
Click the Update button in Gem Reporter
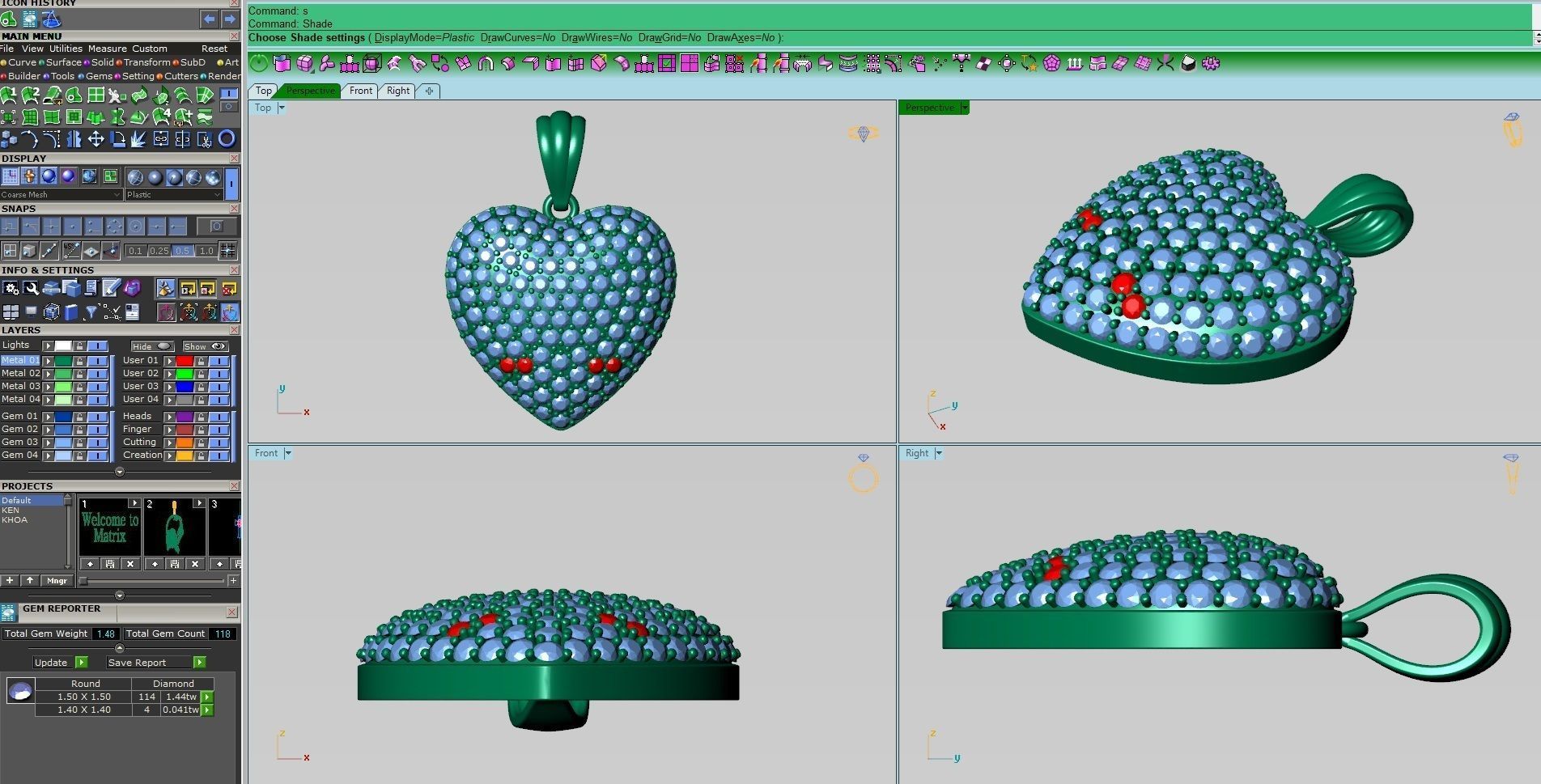tap(60, 662)
